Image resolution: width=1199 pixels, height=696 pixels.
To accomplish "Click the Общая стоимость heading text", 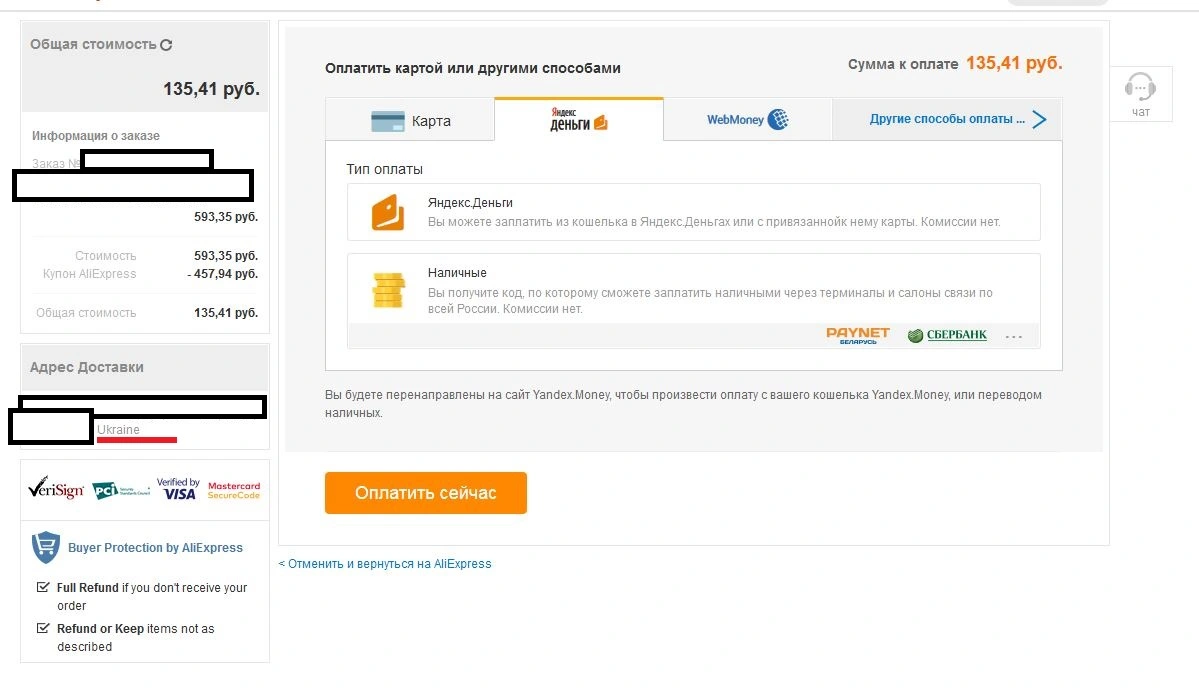I will pyautogui.click(x=93, y=44).
